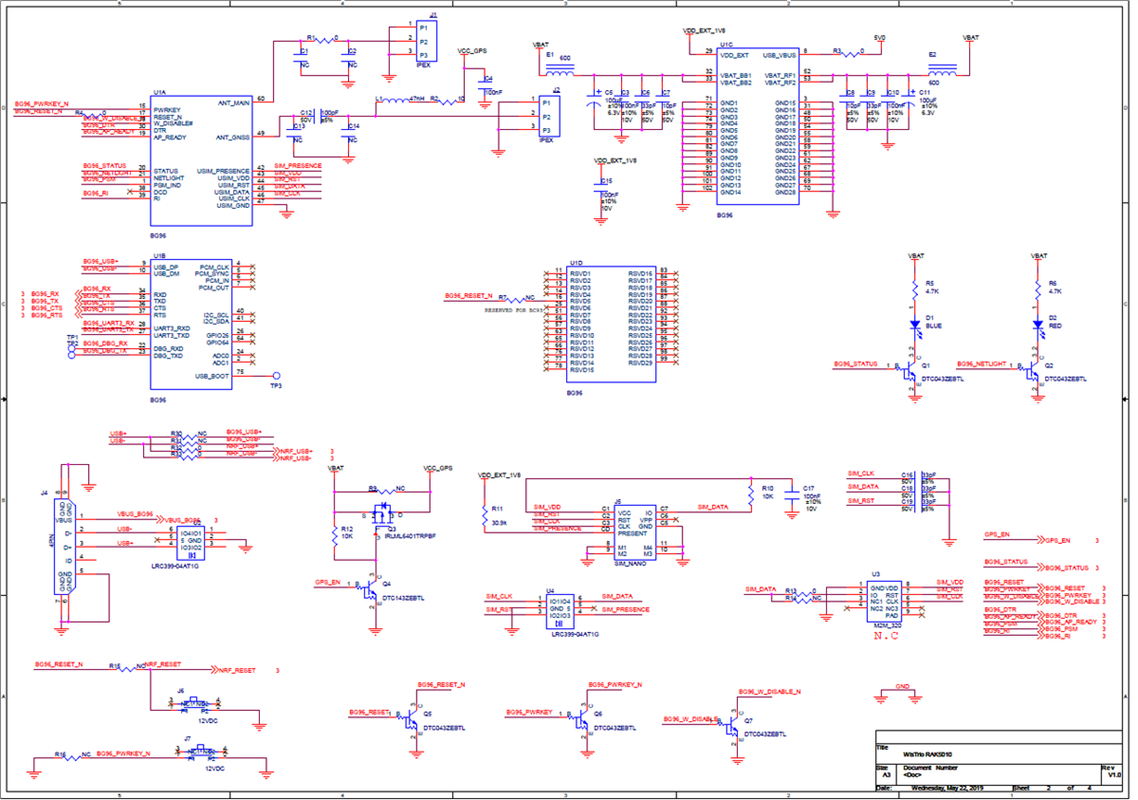The width and height of the screenshot is (1138, 800).
Task: Select the U1A BG96 module block
Action: click(201, 161)
